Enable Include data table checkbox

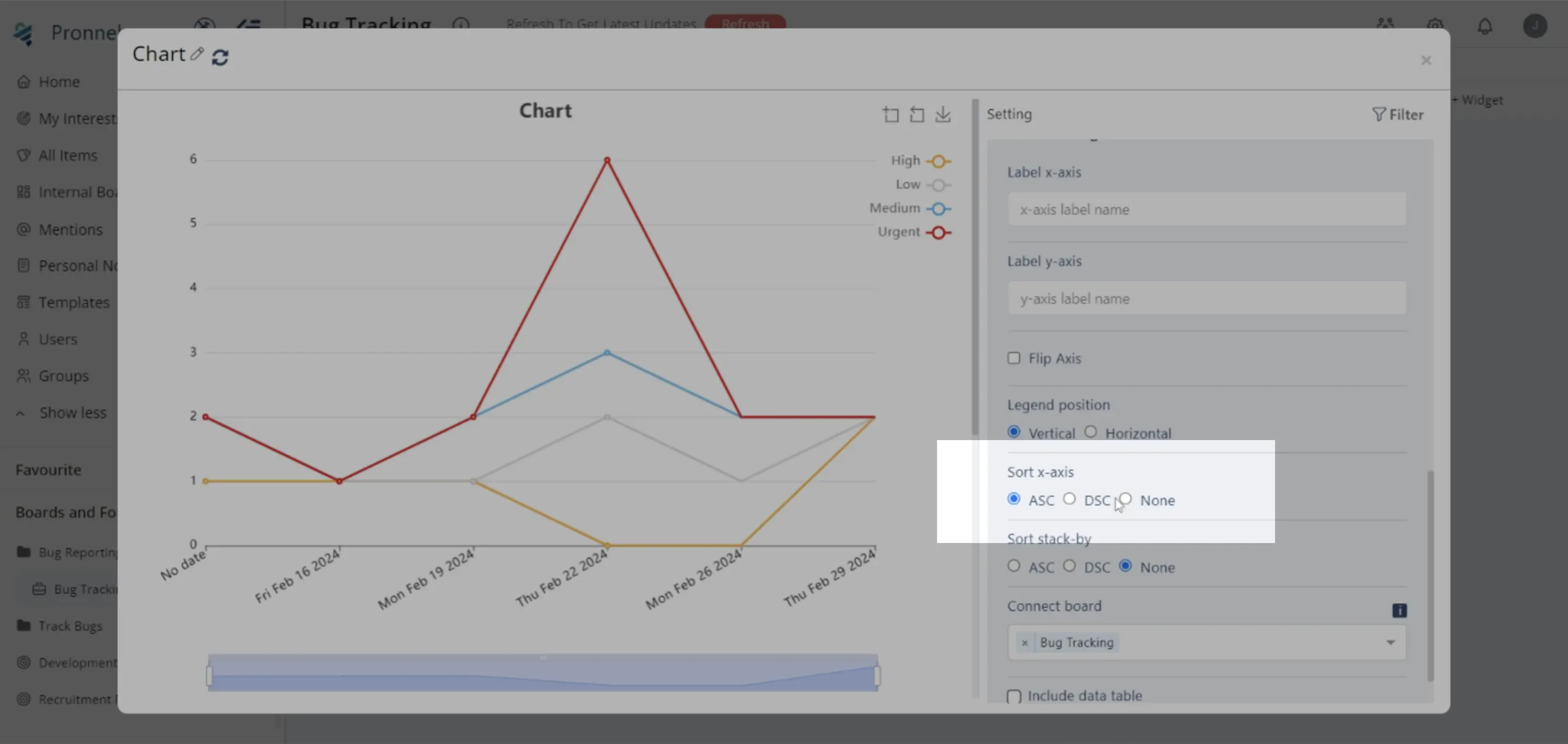click(x=1013, y=696)
